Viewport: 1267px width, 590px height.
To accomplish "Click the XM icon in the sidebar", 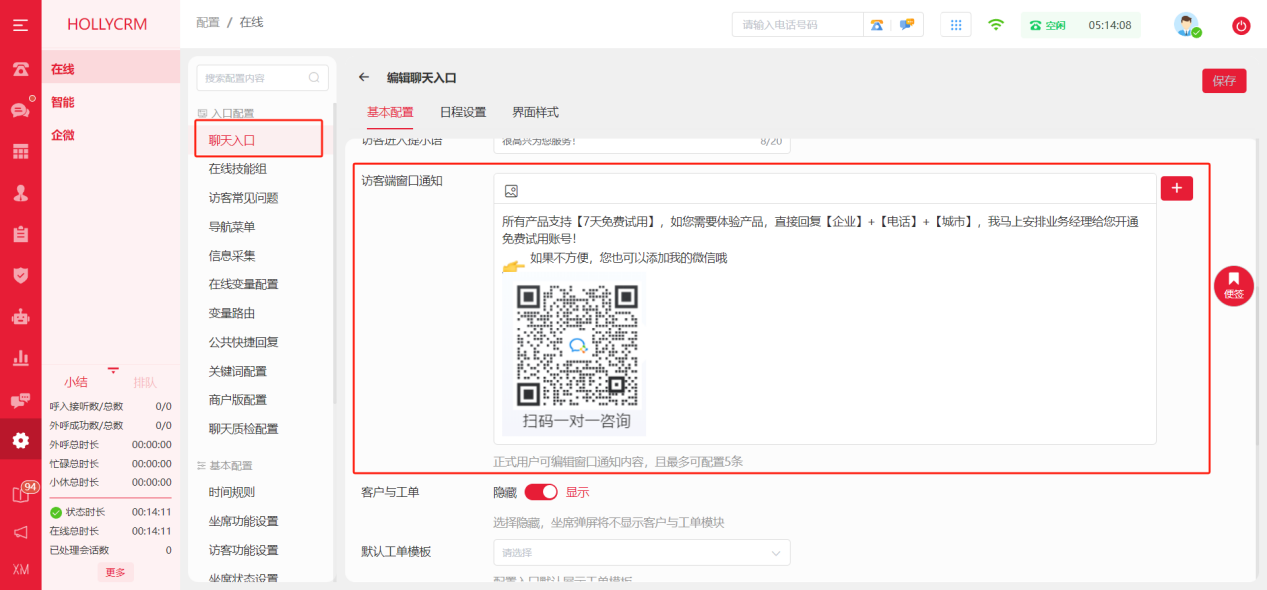I will (20, 569).
